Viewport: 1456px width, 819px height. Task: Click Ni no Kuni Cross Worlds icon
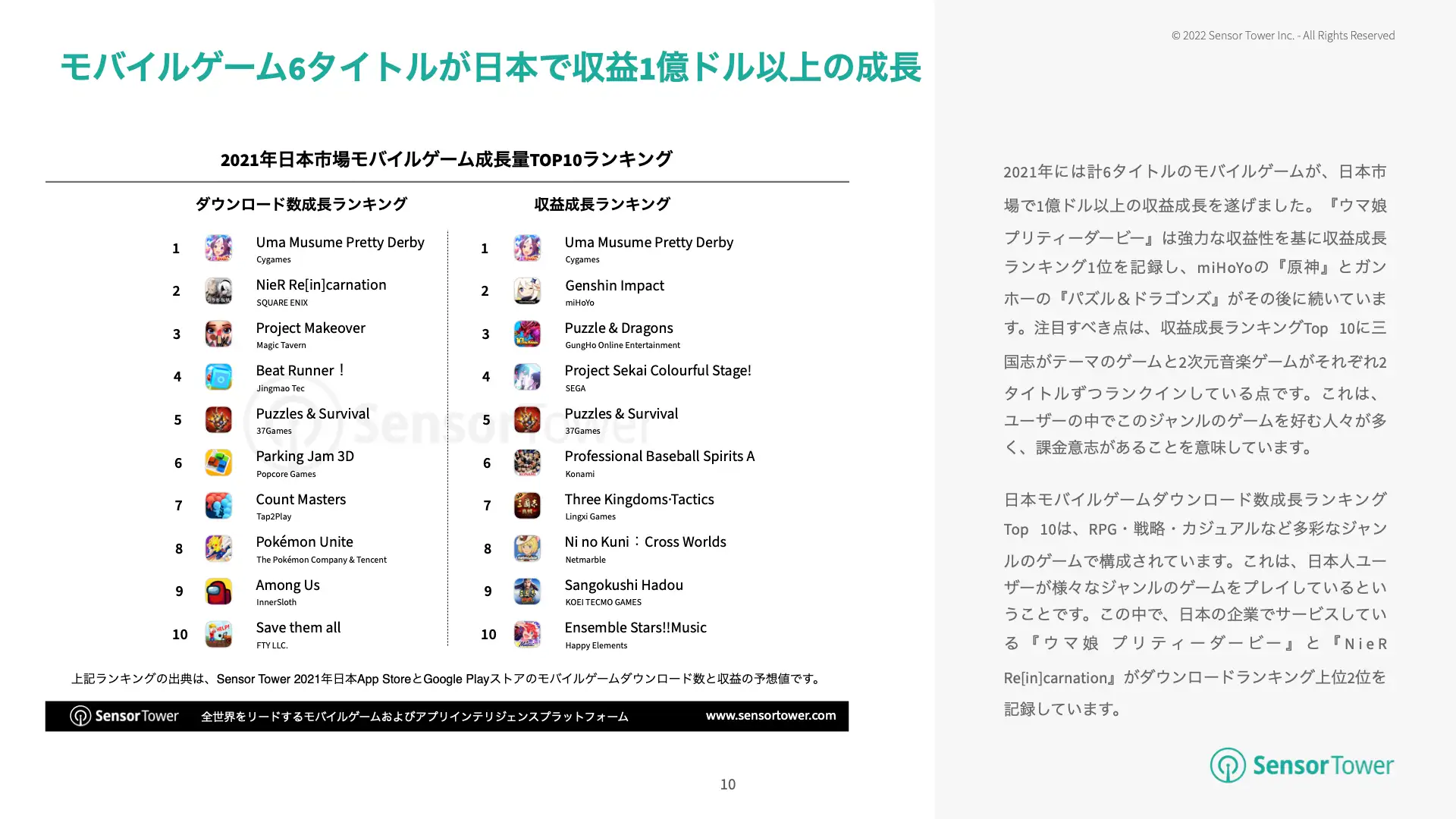point(527,548)
